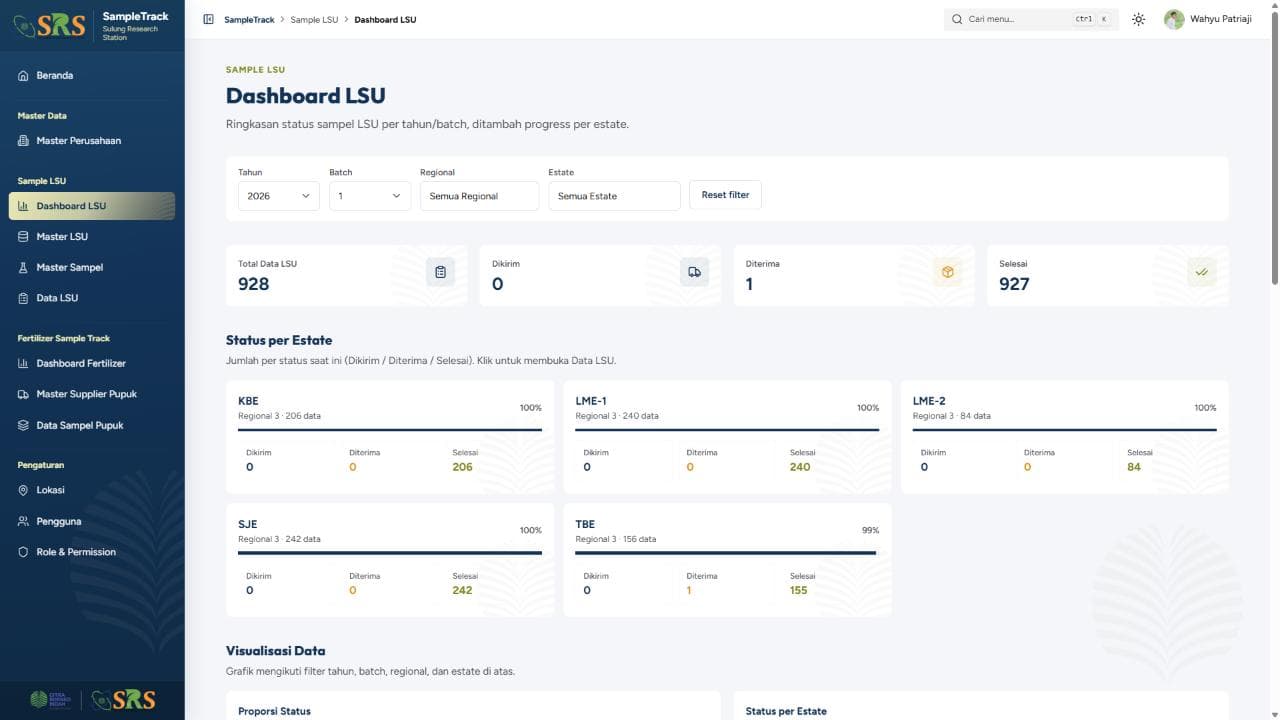Click the SJE estate card title
This screenshot has height=720, width=1280.
(x=247, y=524)
